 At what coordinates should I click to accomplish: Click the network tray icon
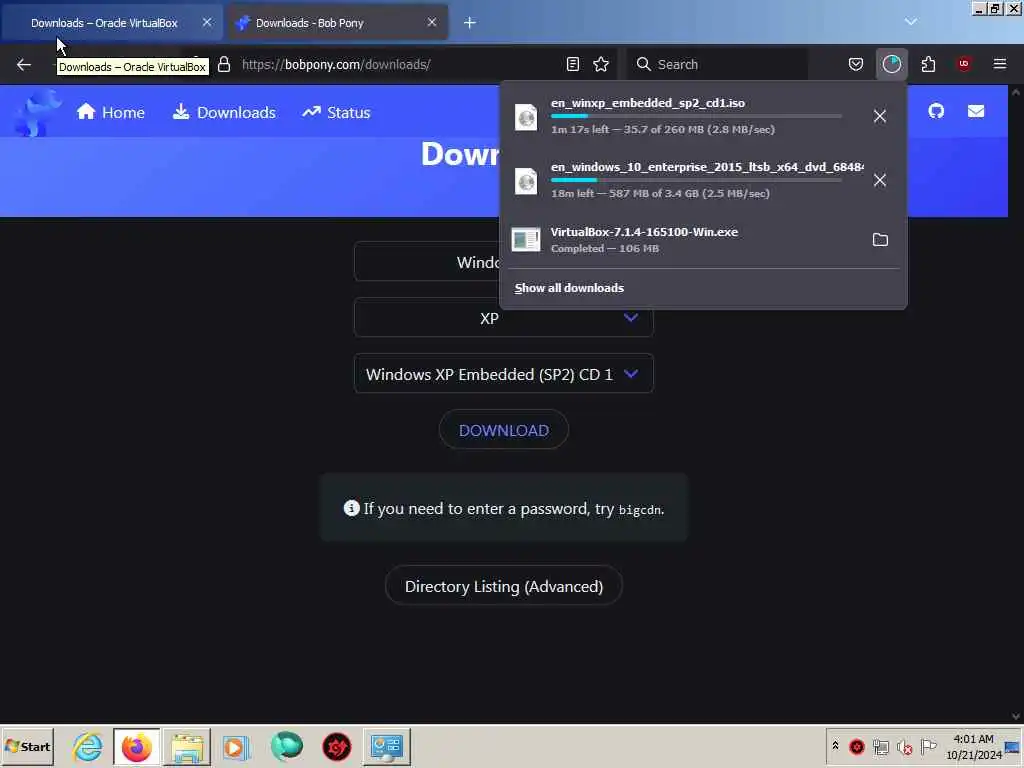point(880,747)
